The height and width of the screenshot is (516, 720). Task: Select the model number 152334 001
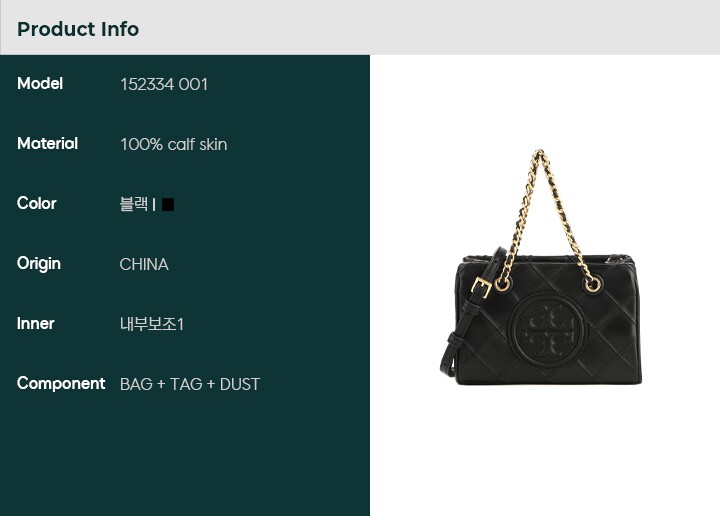coord(164,84)
